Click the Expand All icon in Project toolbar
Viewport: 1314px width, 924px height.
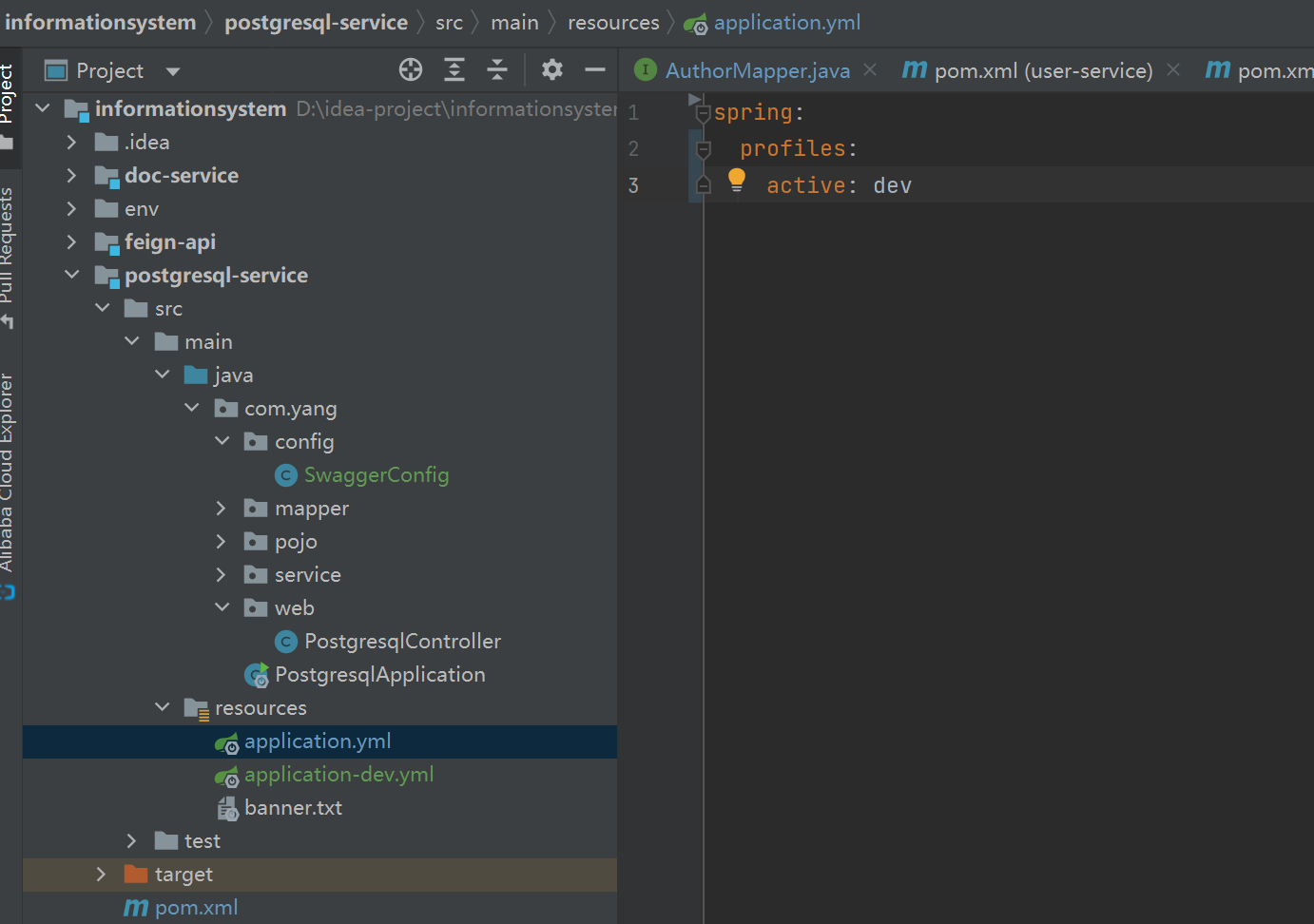point(454,69)
